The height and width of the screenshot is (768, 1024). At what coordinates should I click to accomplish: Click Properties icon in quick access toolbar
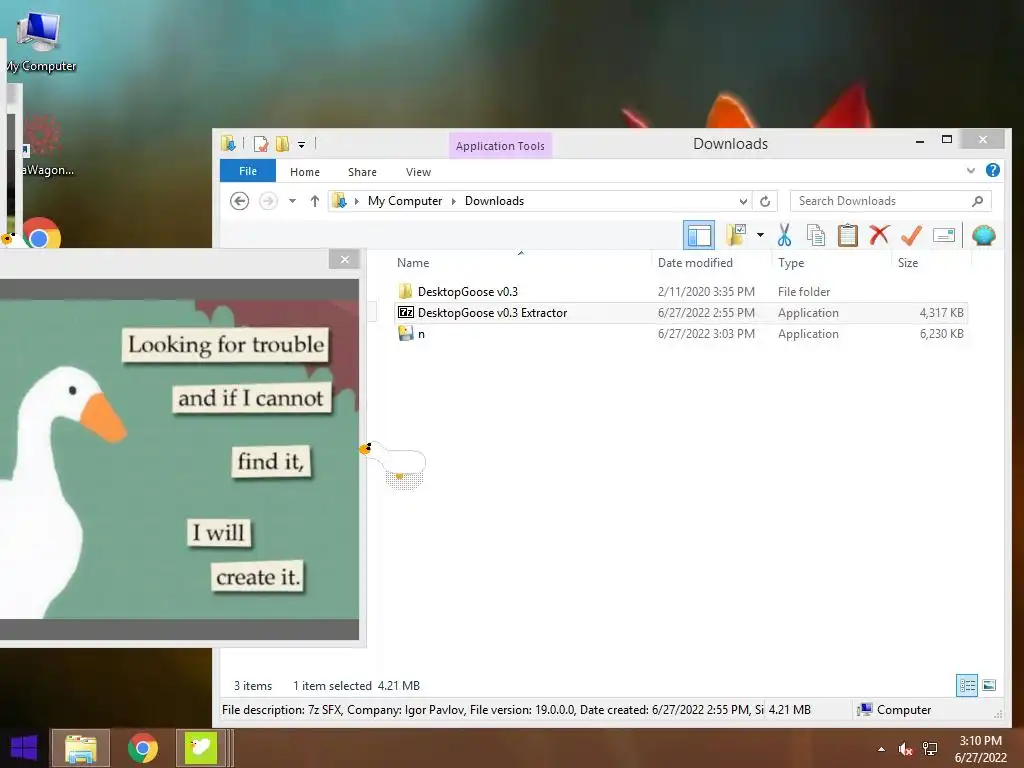click(261, 144)
